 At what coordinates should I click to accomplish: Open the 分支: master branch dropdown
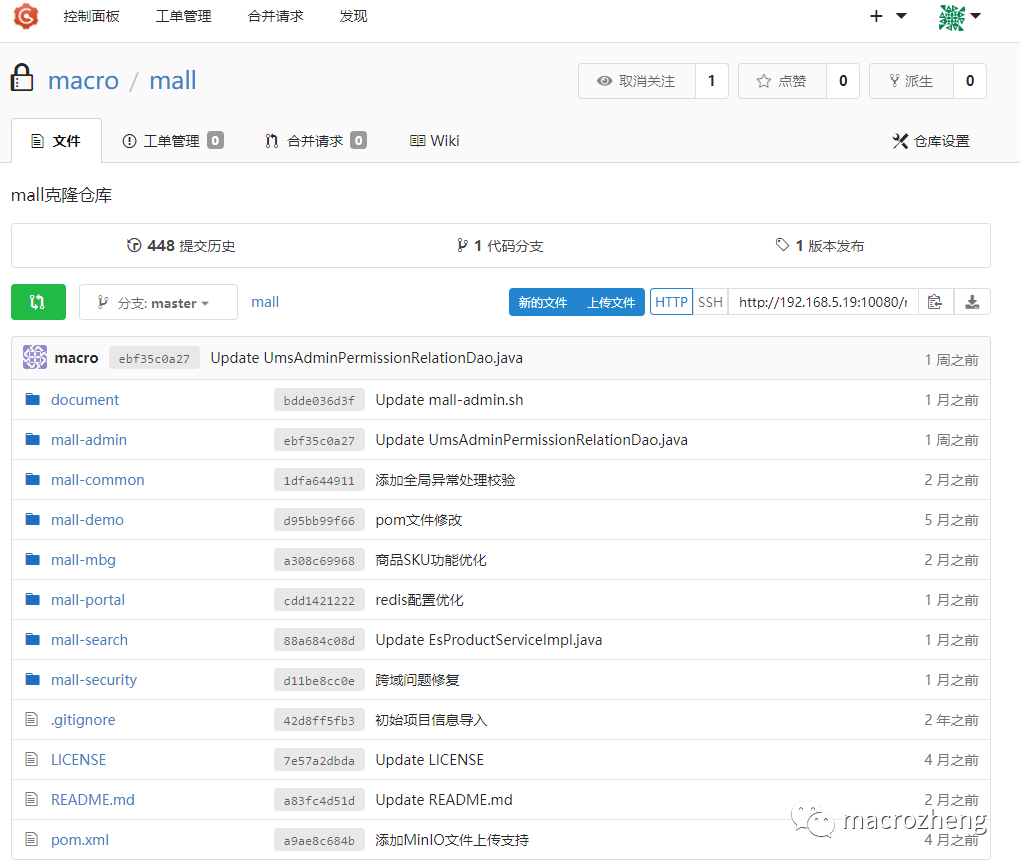point(158,301)
